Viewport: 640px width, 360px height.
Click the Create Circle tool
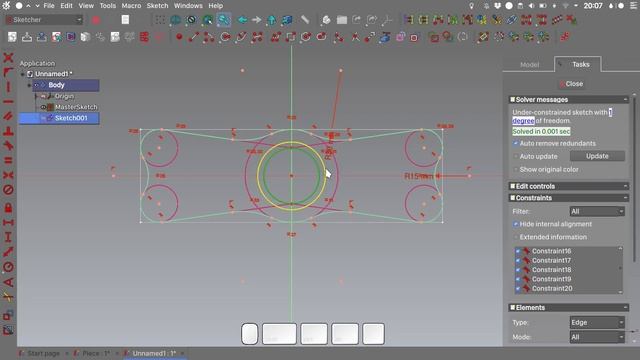click(225, 37)
